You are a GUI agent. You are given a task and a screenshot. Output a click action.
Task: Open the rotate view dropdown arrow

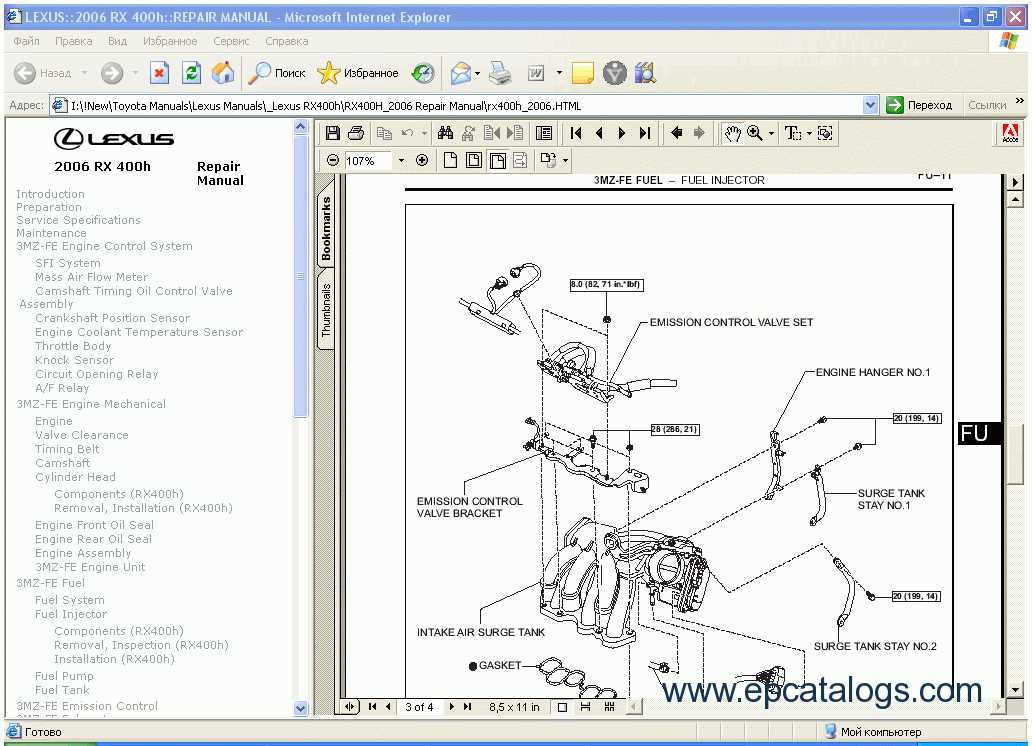point(565,161)
